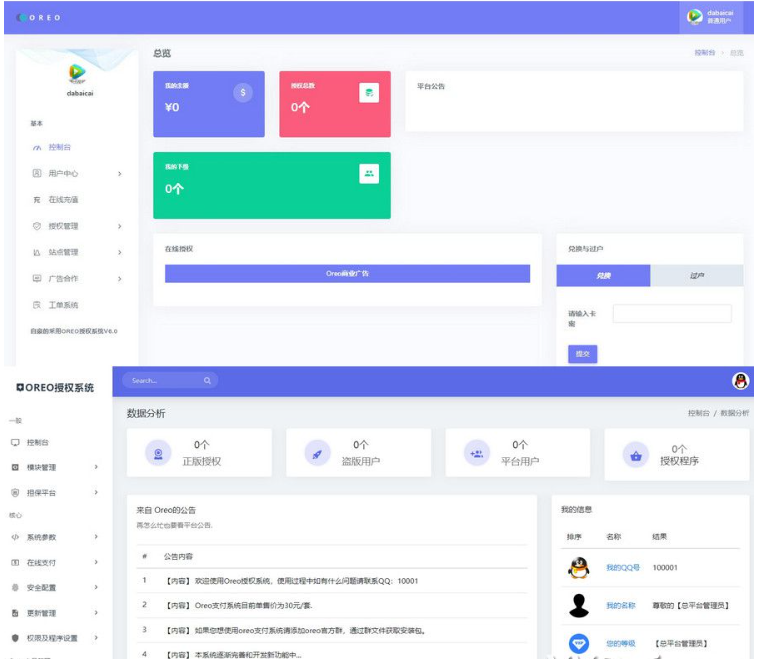
Task: Expand the 模块管理 menu chevron
Action: tap(96, 467)
